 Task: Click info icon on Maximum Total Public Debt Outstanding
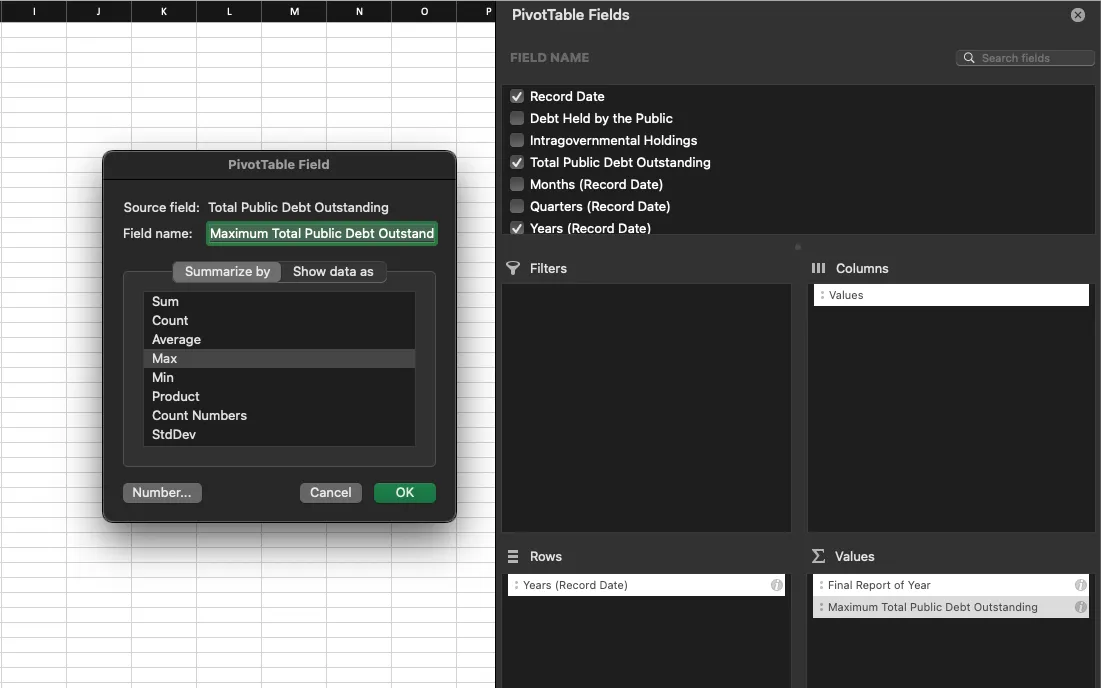[1079, 607]
